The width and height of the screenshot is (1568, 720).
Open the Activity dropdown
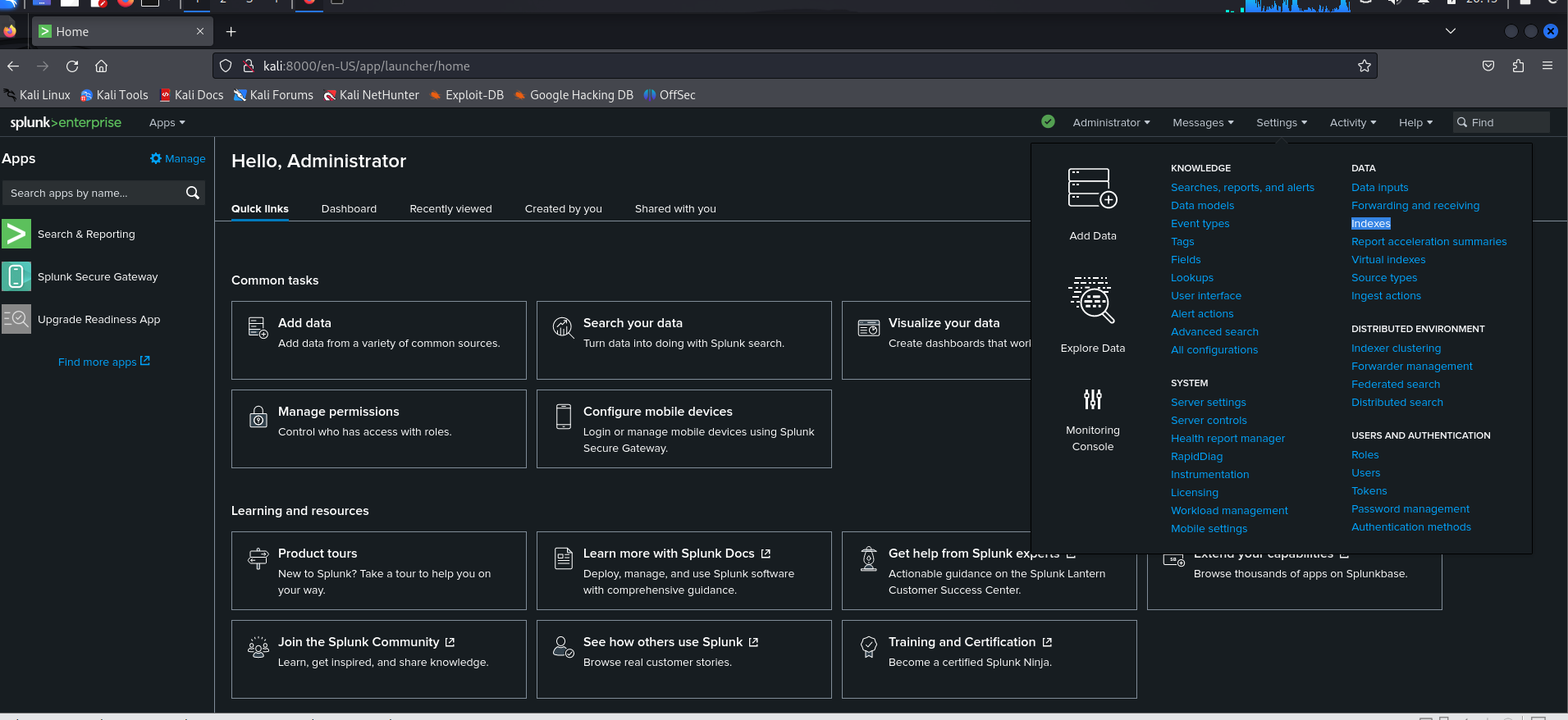tap(1353, 122)
